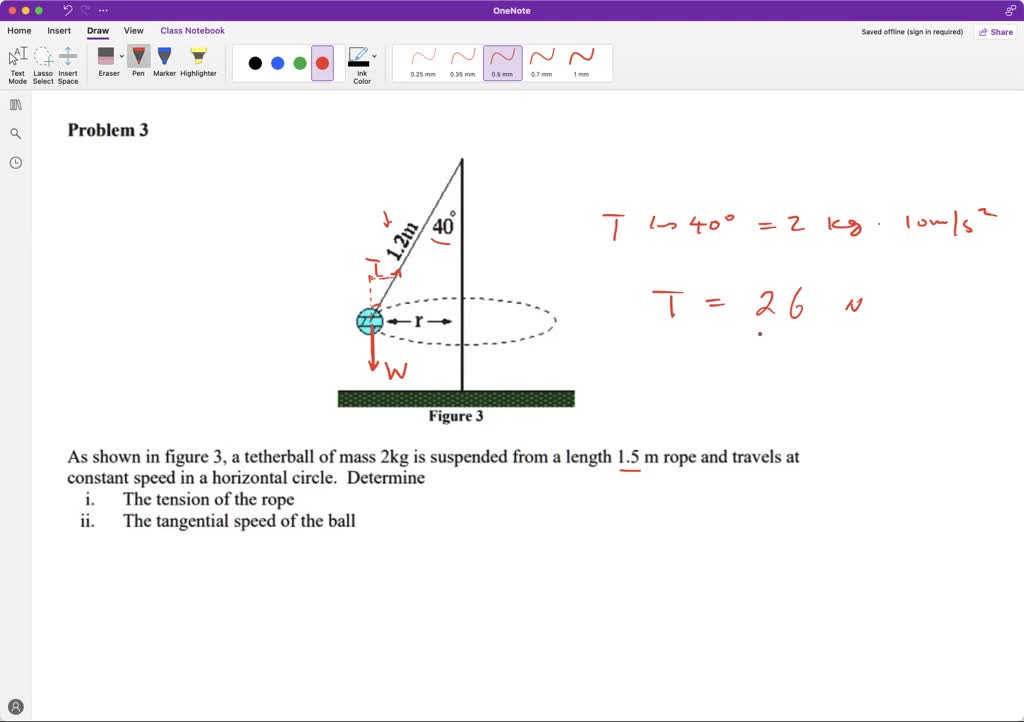Select the blue ink color swatch
Image resolution: width=1024 pixels, height=722 pixels.
[277, 62]
